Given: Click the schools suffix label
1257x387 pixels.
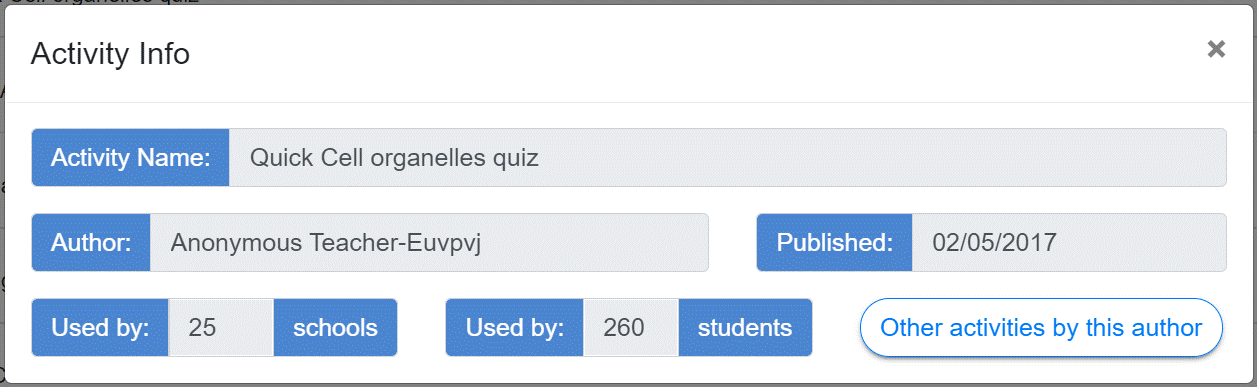Looking at the screenshot, I should (x=335, y=327).
